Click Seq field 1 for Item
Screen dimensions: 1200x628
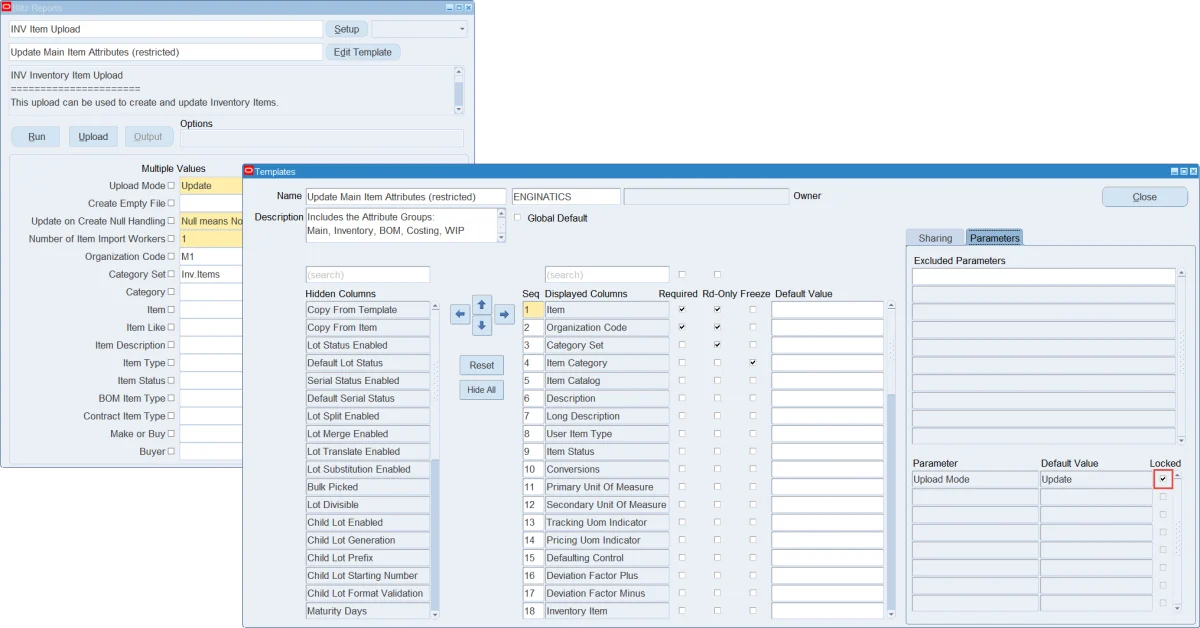pos(533,310)
